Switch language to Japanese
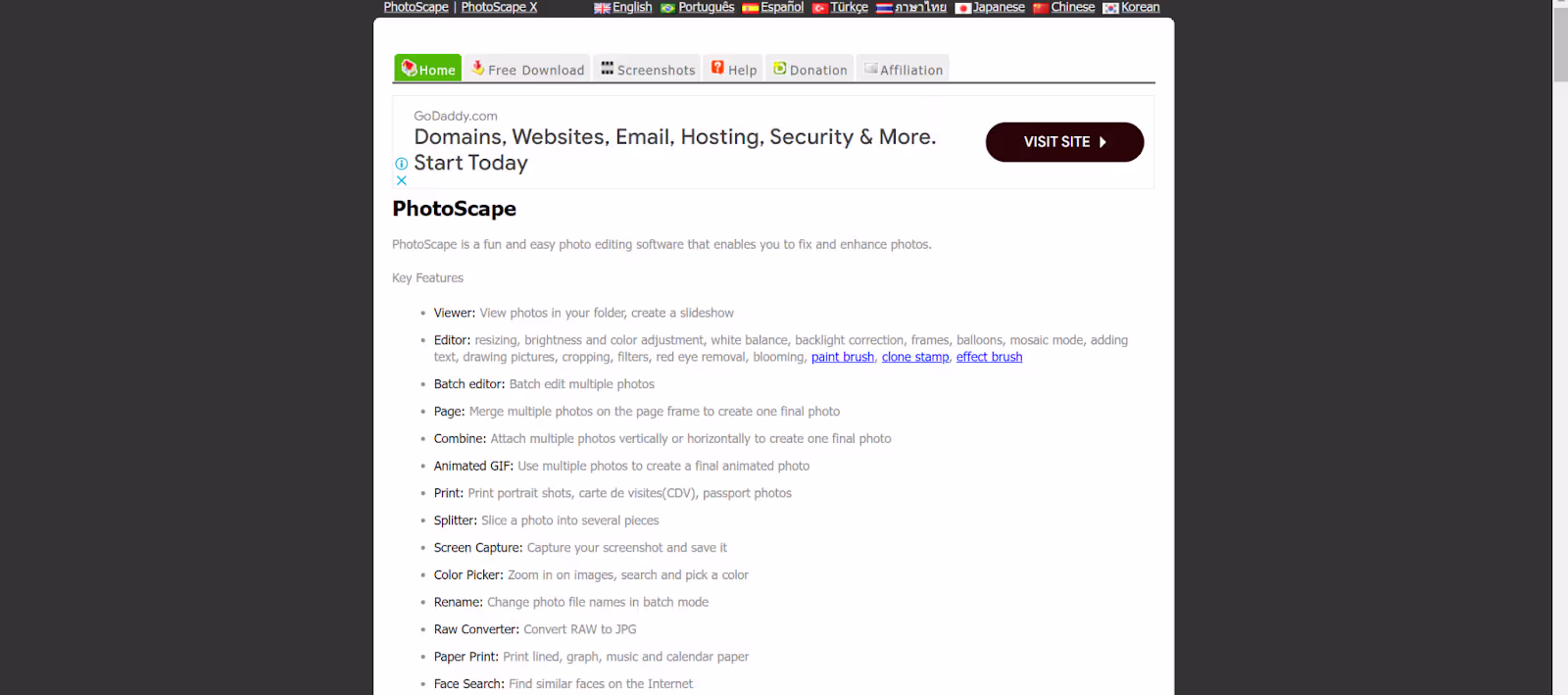Screen dimensions: 1568x695 (999, 7)
